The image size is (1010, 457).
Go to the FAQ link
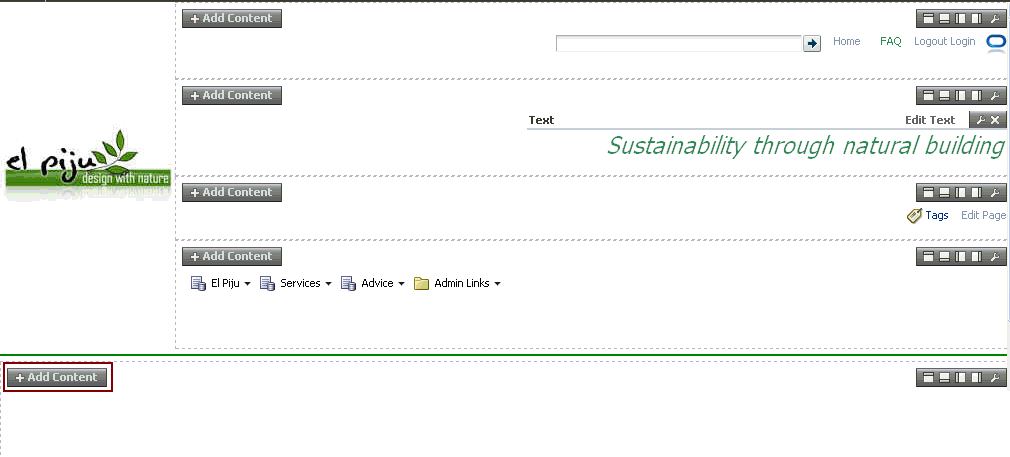891,41
